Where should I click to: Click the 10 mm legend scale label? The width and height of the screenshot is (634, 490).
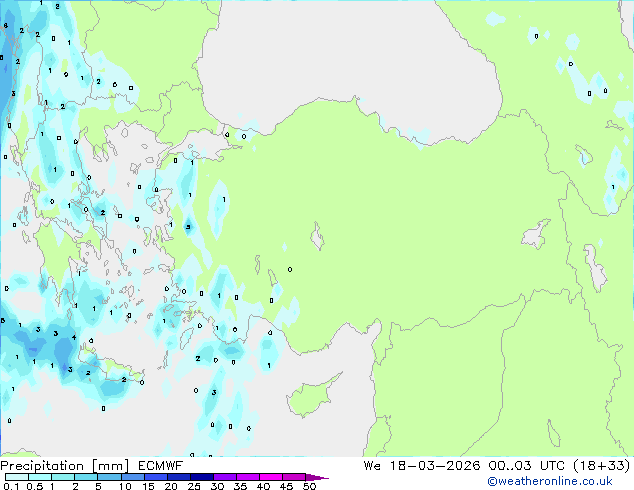(125, 487)
